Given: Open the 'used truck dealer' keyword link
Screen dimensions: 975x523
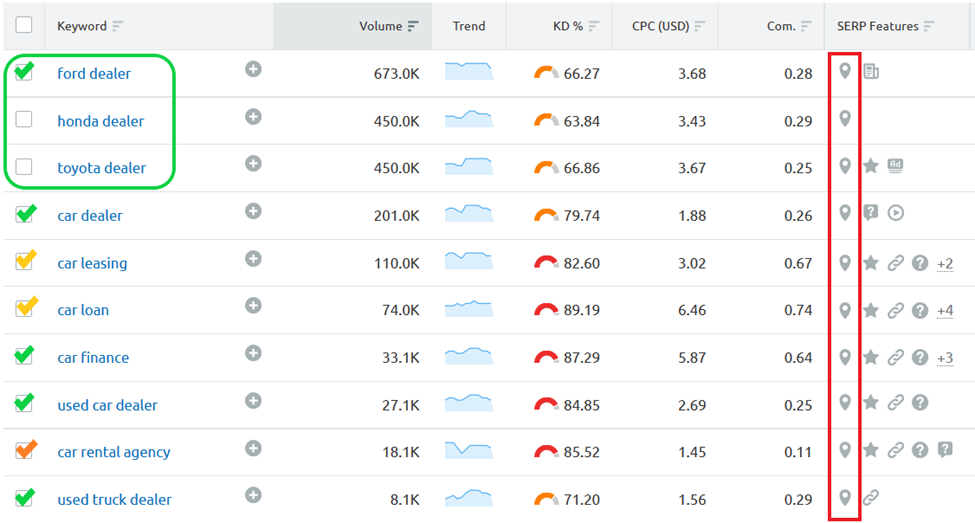Looking at the screenshot, I should pos(114,499).
